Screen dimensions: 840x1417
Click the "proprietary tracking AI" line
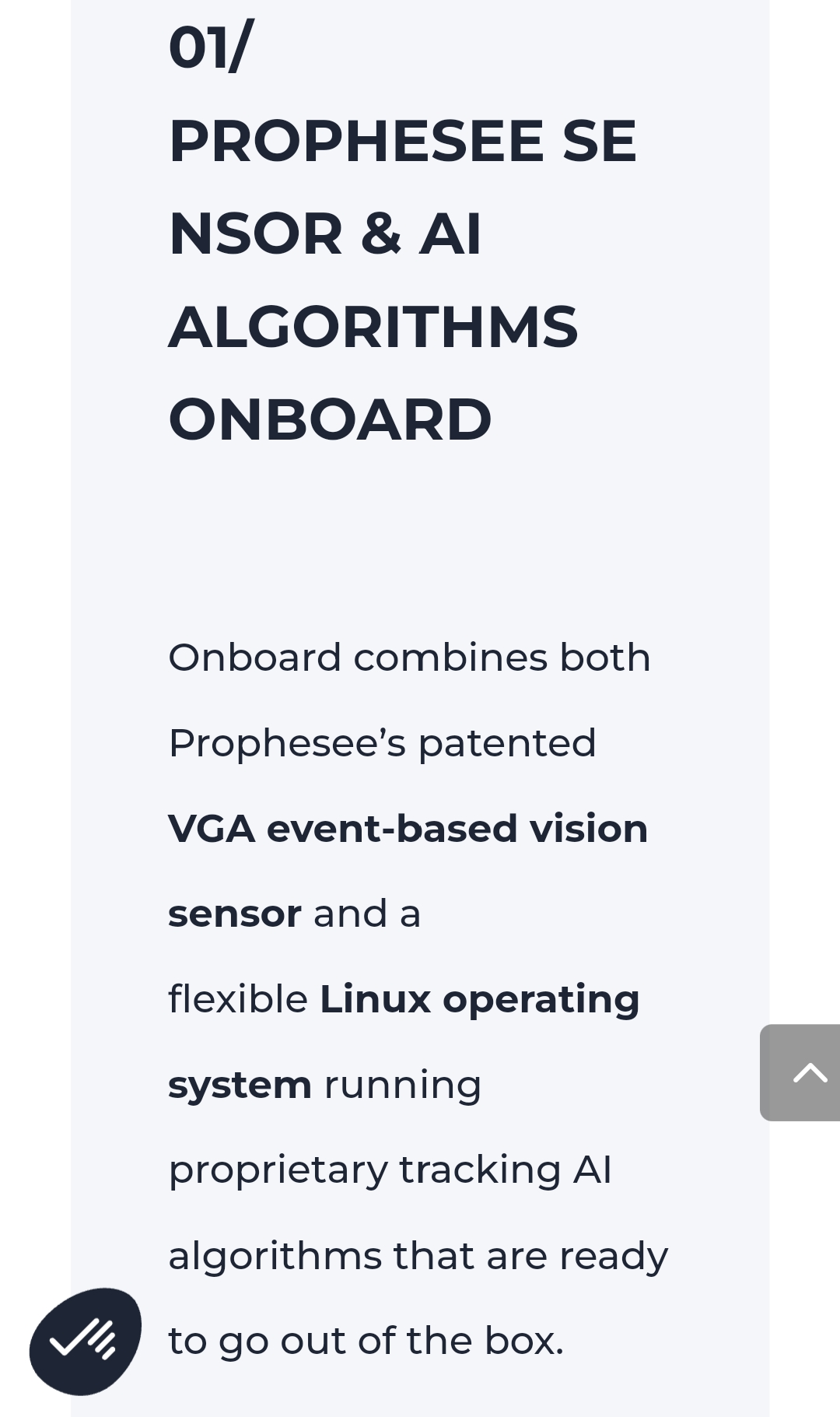tap(390, 1171)
